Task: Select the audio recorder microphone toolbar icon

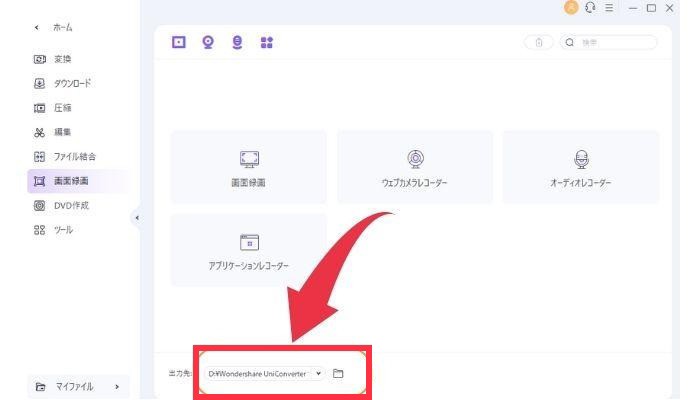Action: [237, 42]
